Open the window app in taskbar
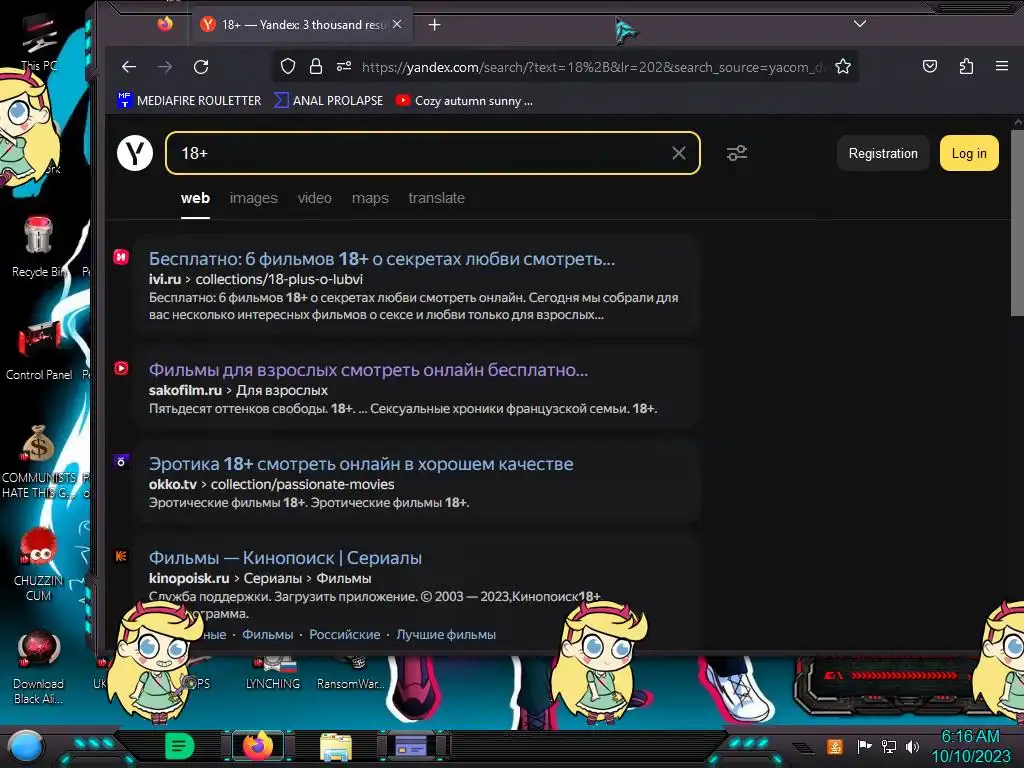The image size is (1024, 768). pyautogui.click(x=411, y=747)
